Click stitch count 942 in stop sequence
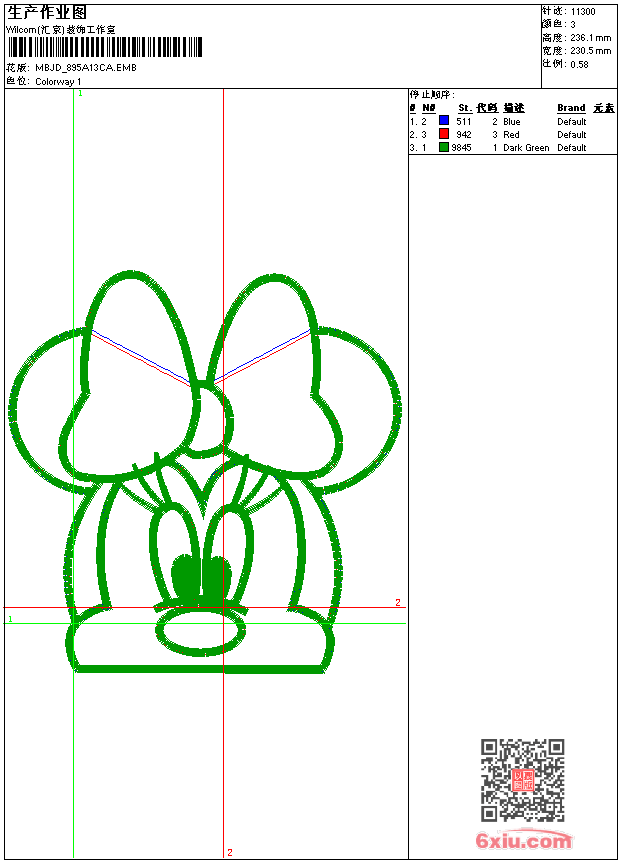 coord(464,135)
